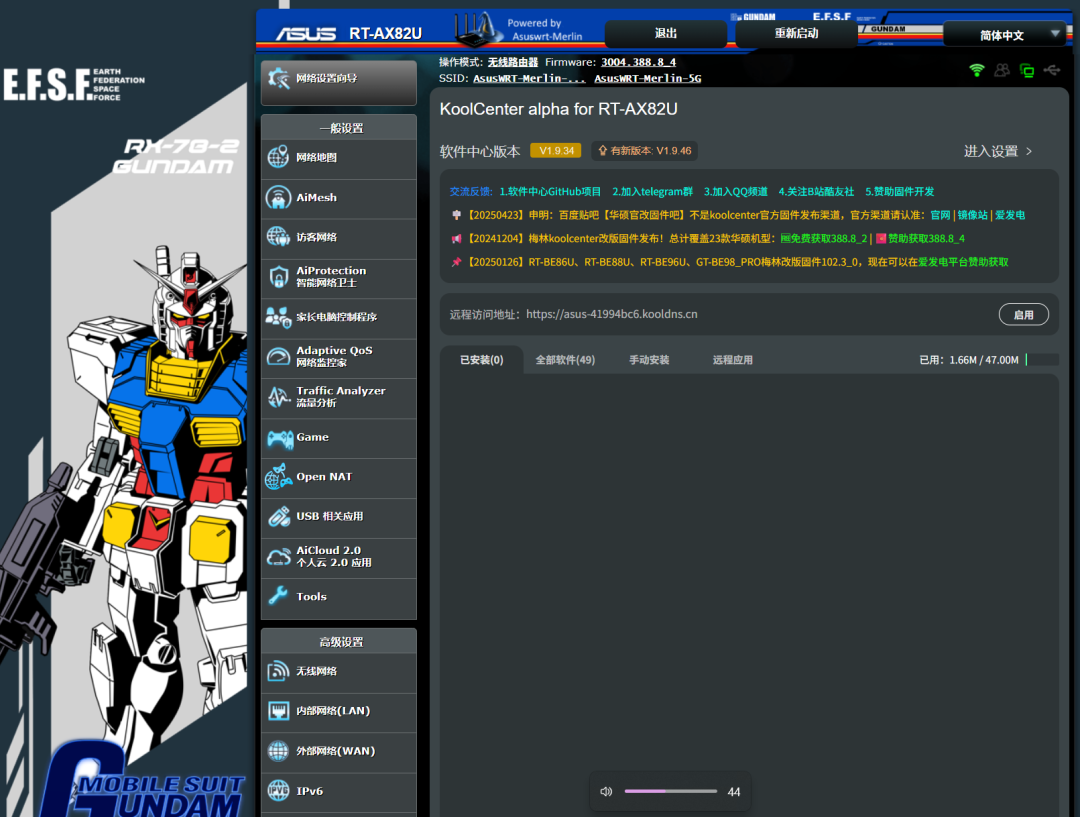Open the 简体中文 language dropdown
The width and height of the screenshot is (1080, 817).
coord(1004,34)
